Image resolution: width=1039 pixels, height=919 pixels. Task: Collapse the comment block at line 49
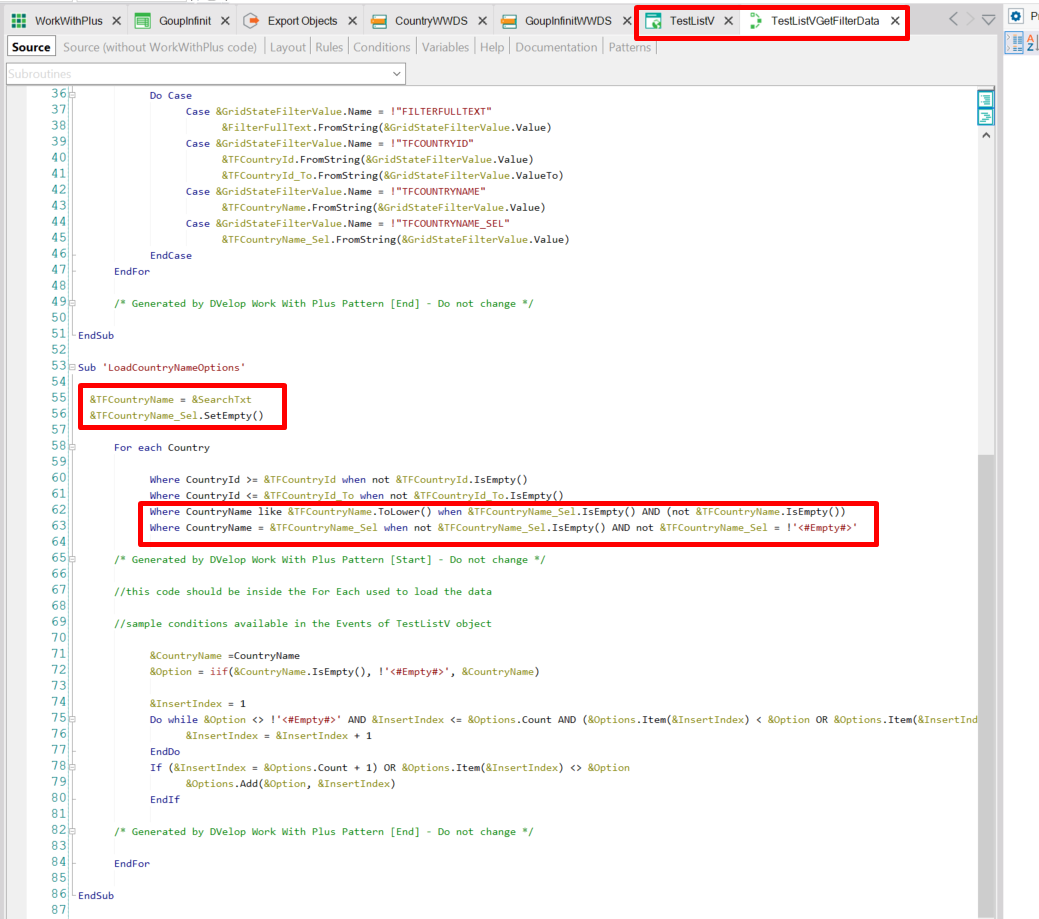[x=72, y=303]
